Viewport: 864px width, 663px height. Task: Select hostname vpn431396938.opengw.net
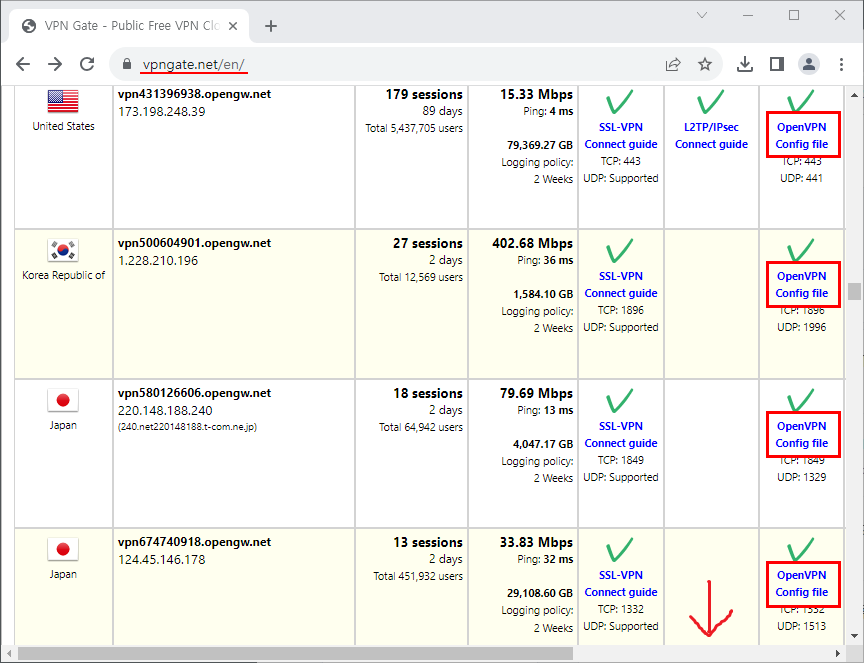194,94
